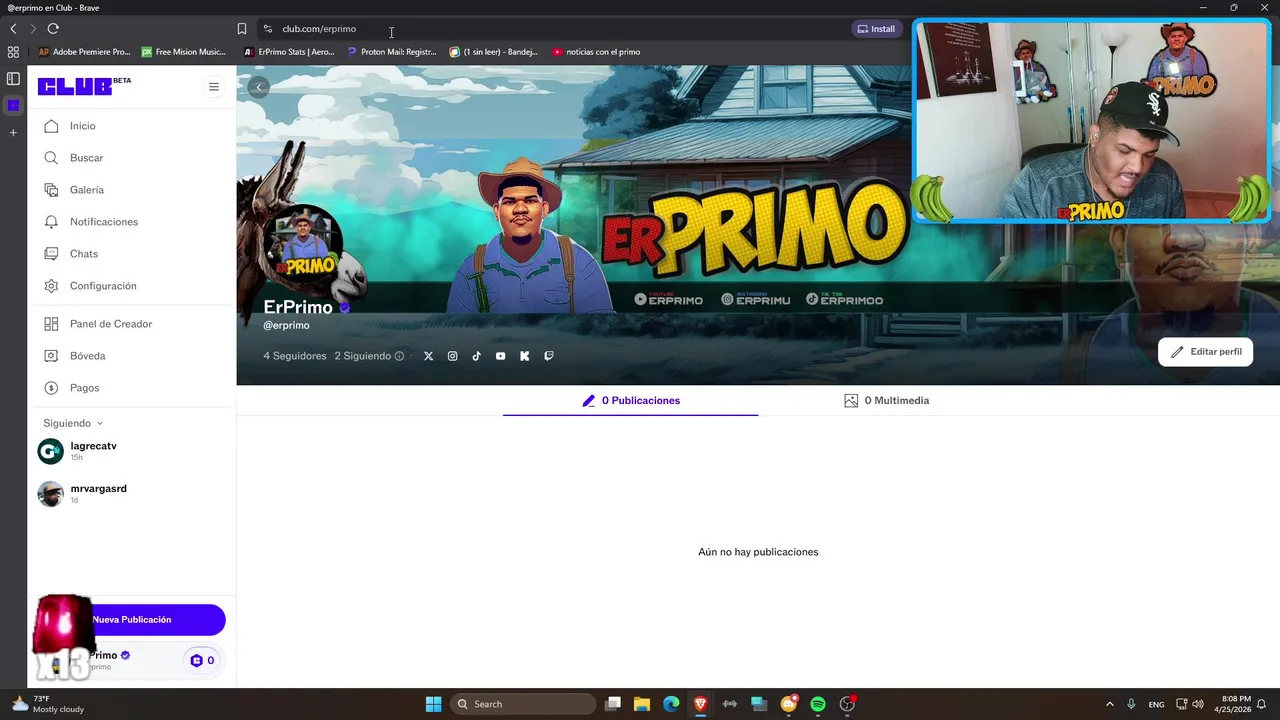Open volume control in system tray
Viewport: 1280px width, 720px height.
[1198, 704]
